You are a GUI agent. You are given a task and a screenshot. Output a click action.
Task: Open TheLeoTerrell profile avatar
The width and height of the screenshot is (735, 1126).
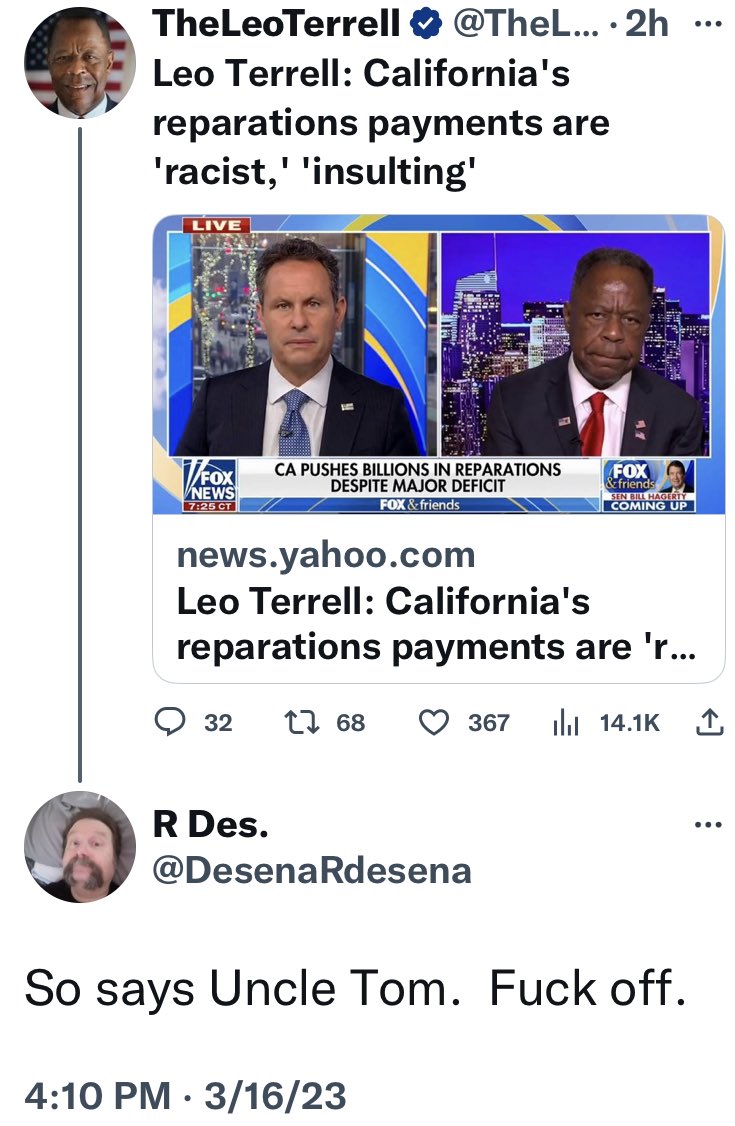pos(80,63)
